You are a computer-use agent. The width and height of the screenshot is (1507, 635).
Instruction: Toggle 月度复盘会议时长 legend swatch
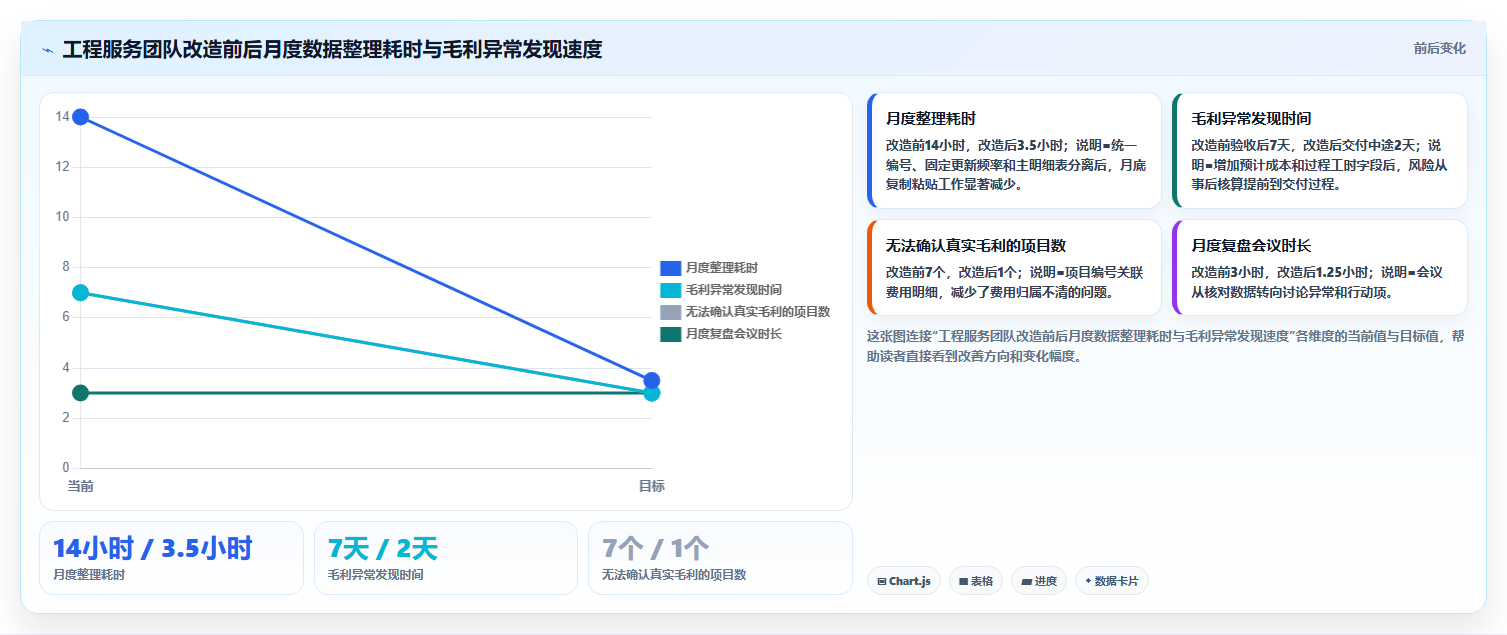[671, 334]
